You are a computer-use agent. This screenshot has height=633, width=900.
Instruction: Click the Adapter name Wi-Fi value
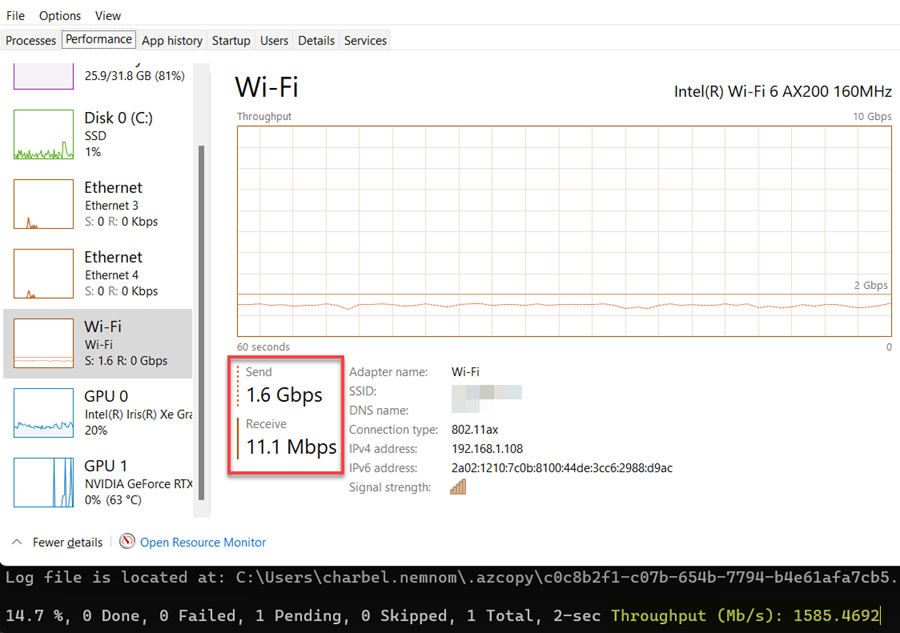pos(465,372)
